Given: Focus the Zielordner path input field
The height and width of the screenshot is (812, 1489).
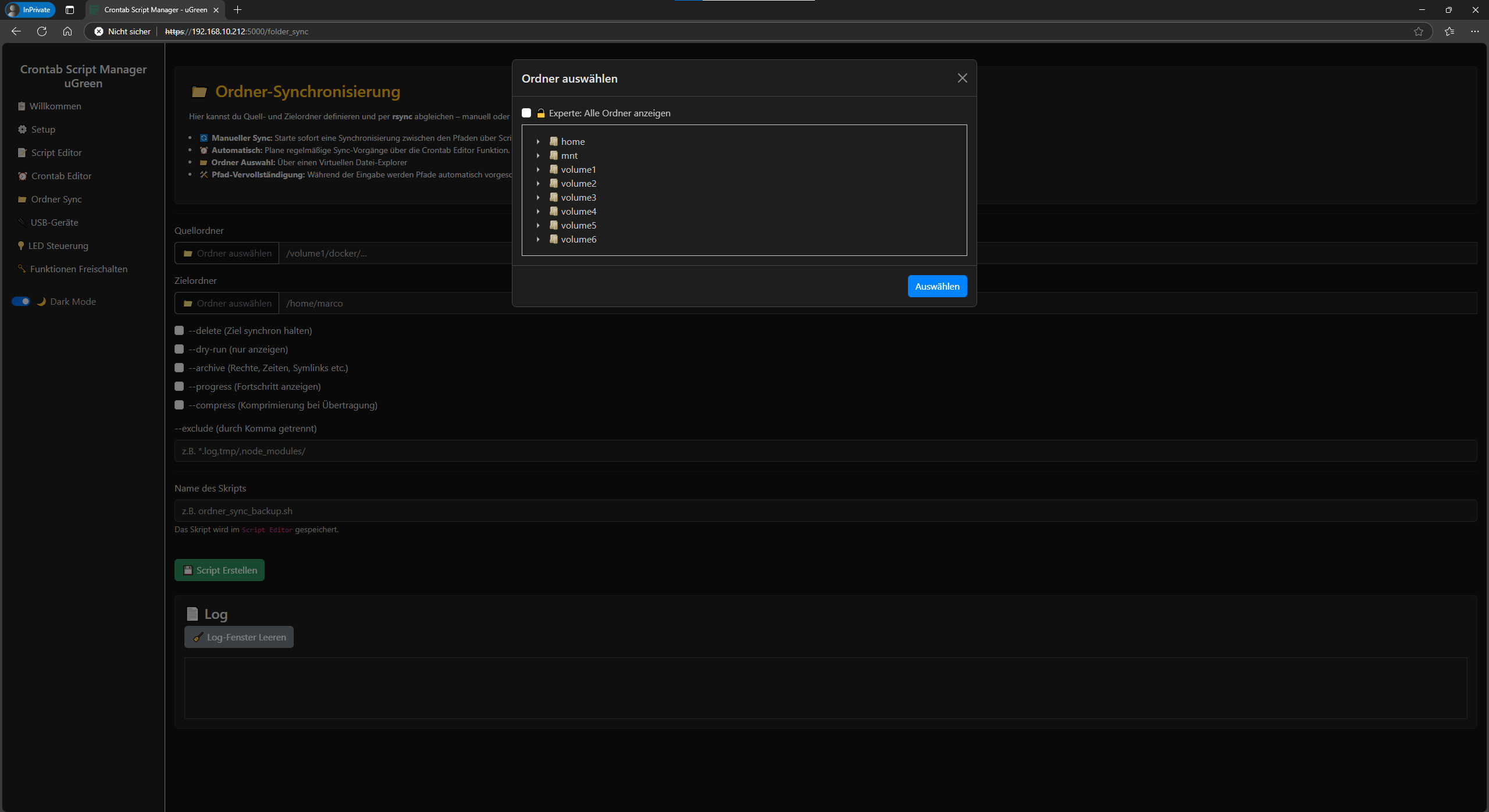Looking at the screenshot, I should click(878, 303).
